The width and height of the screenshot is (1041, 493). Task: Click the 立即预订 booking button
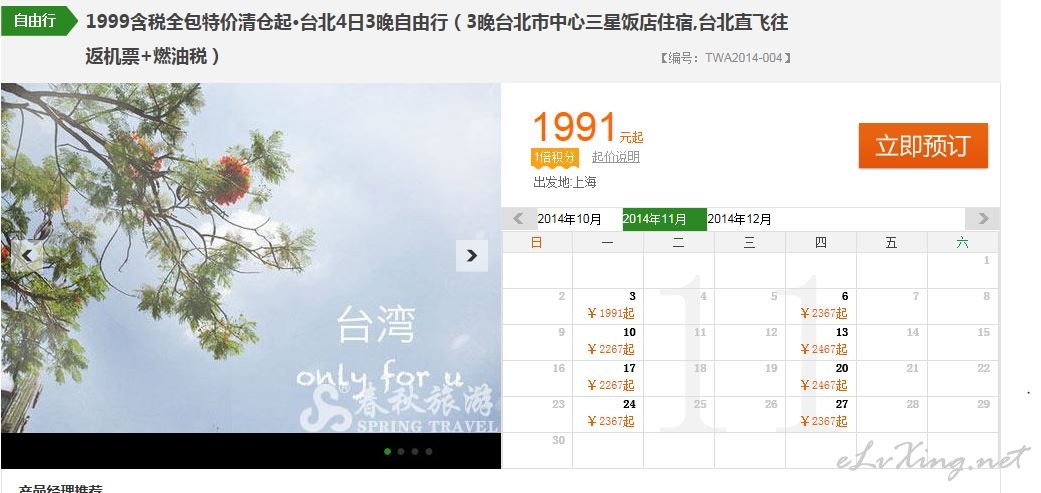[923, 145]
